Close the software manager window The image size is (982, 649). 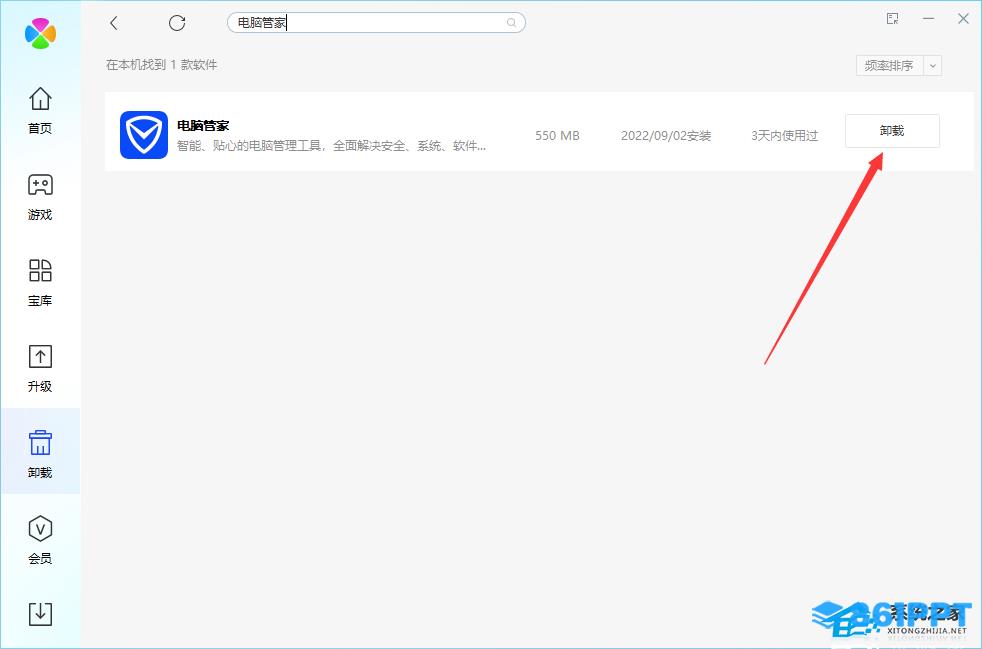click(963, 19)
